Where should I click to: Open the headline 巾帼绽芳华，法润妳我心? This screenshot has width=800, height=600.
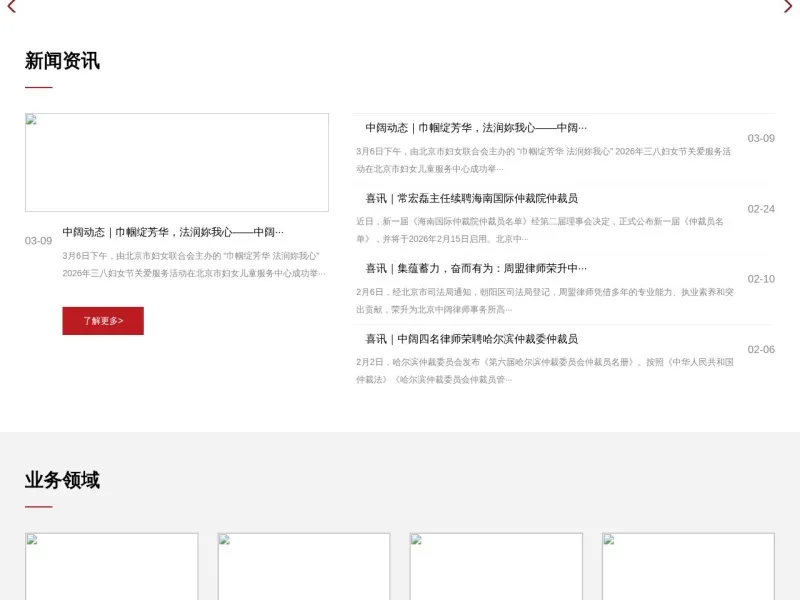[x=474, y=127]
